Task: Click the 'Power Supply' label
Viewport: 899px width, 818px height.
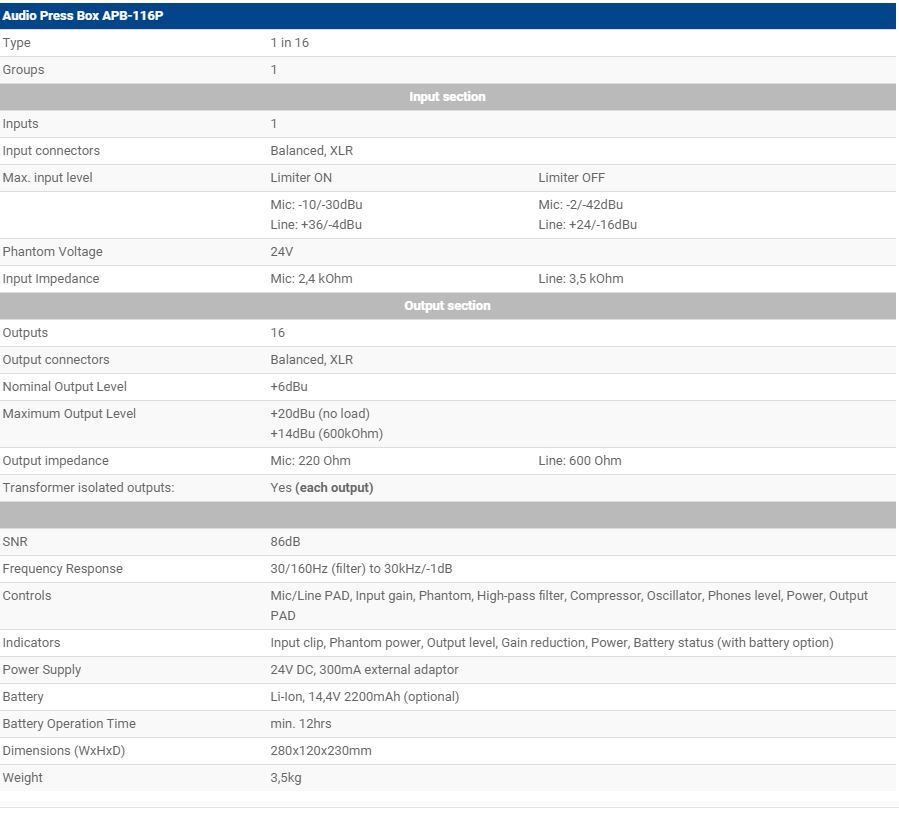Action: pos(42,670)
